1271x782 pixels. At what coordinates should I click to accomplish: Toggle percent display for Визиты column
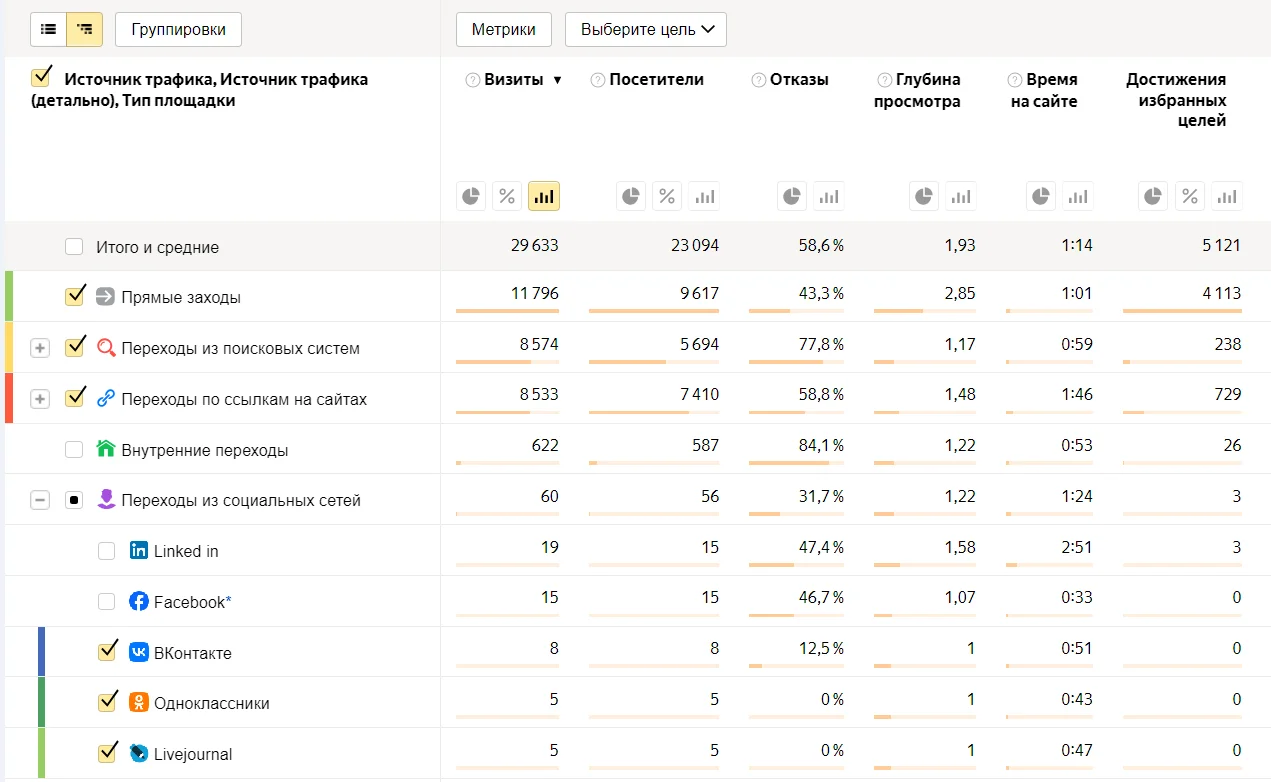pyautogui.click(x=507, y=196)
